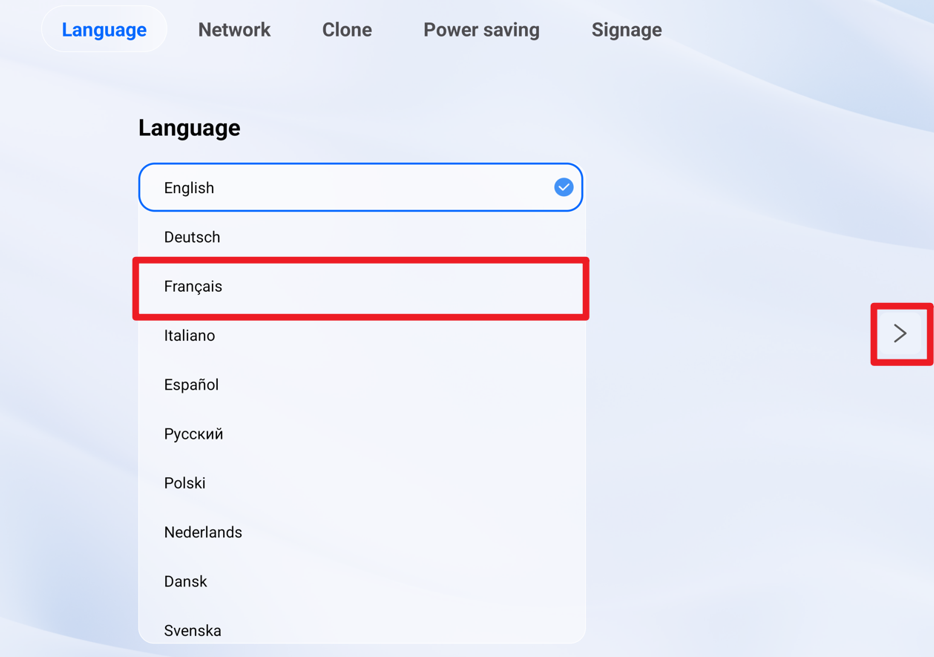
Task: Choose Deutsch from the language list
Action: pyautogui.click(x=192, y=237)
